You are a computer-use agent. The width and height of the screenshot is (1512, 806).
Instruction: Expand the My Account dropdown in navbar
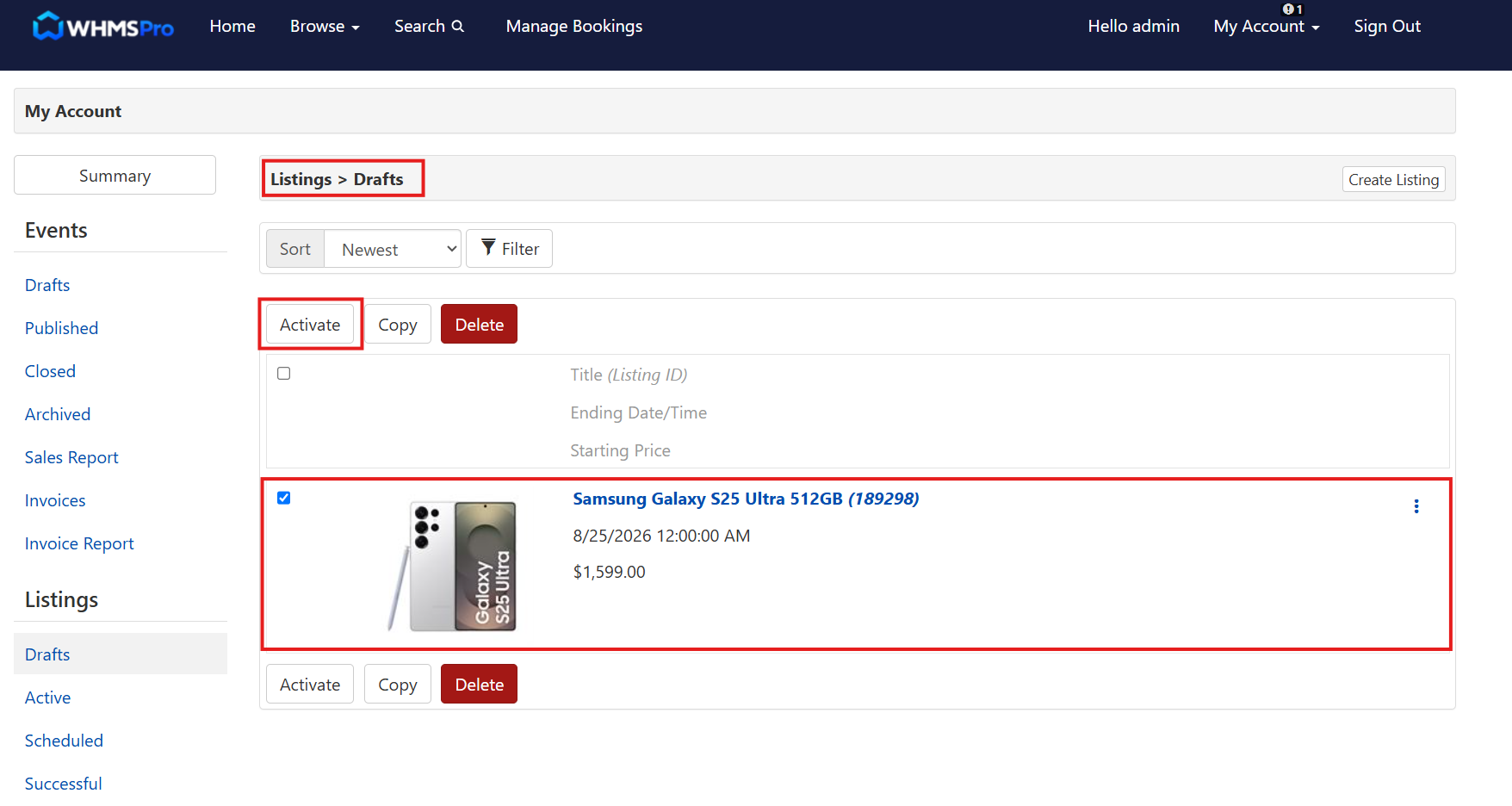(1267, 27)
